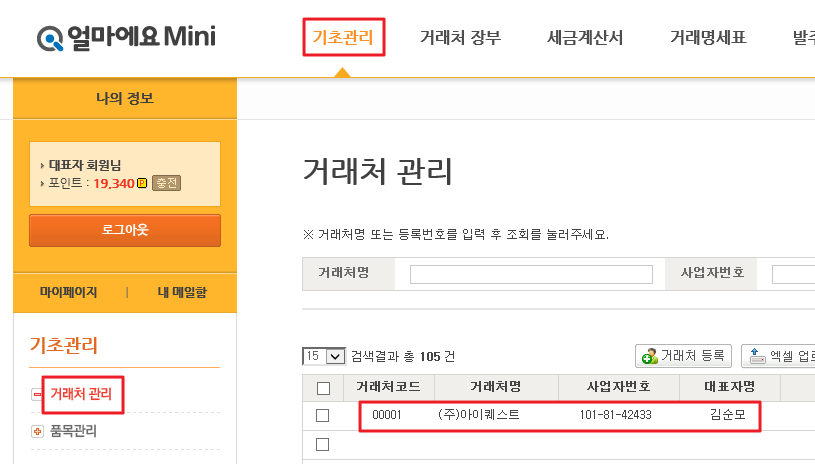Click the 충전 point recharge button
The image size is (815, 464).
pyautogui.click(x=166, y=183)
